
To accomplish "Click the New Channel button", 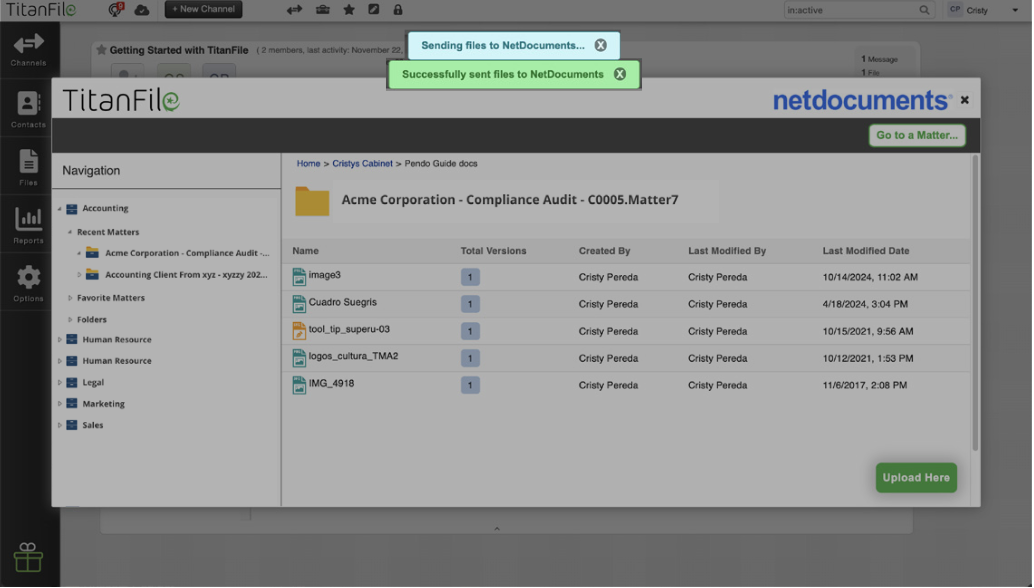I will 204,9.
